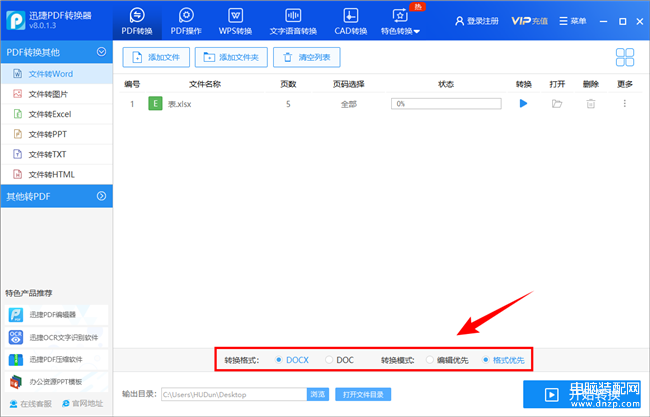The image size is (650, 417).
Task: Expand the 其他转PDF section
Action: tap(101, 196)
